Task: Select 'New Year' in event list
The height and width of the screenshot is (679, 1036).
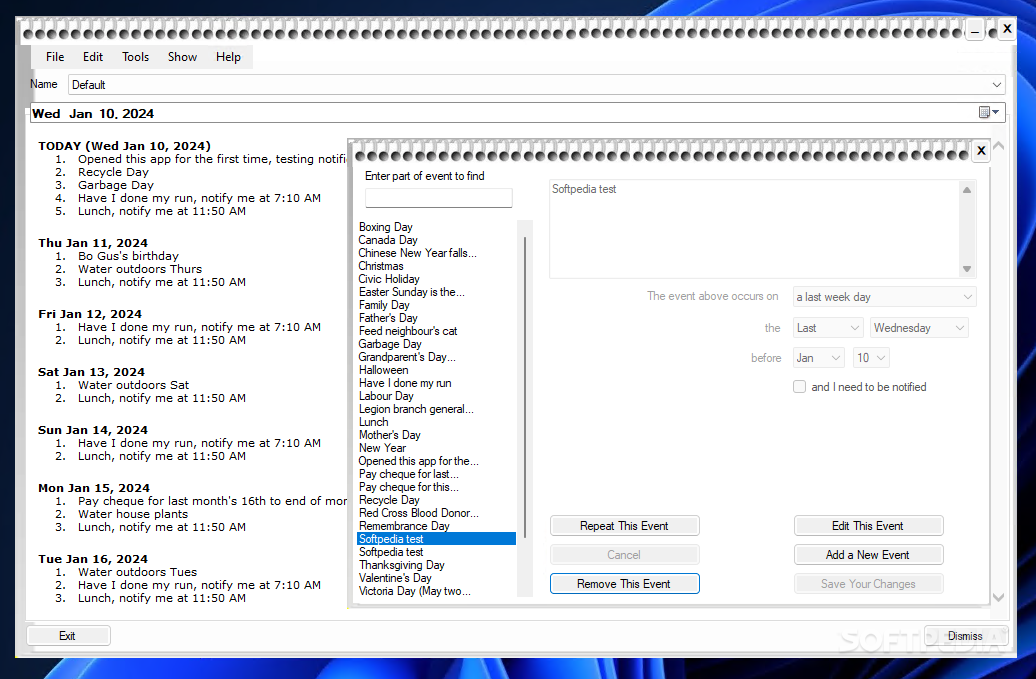Action: click(383, 448)
